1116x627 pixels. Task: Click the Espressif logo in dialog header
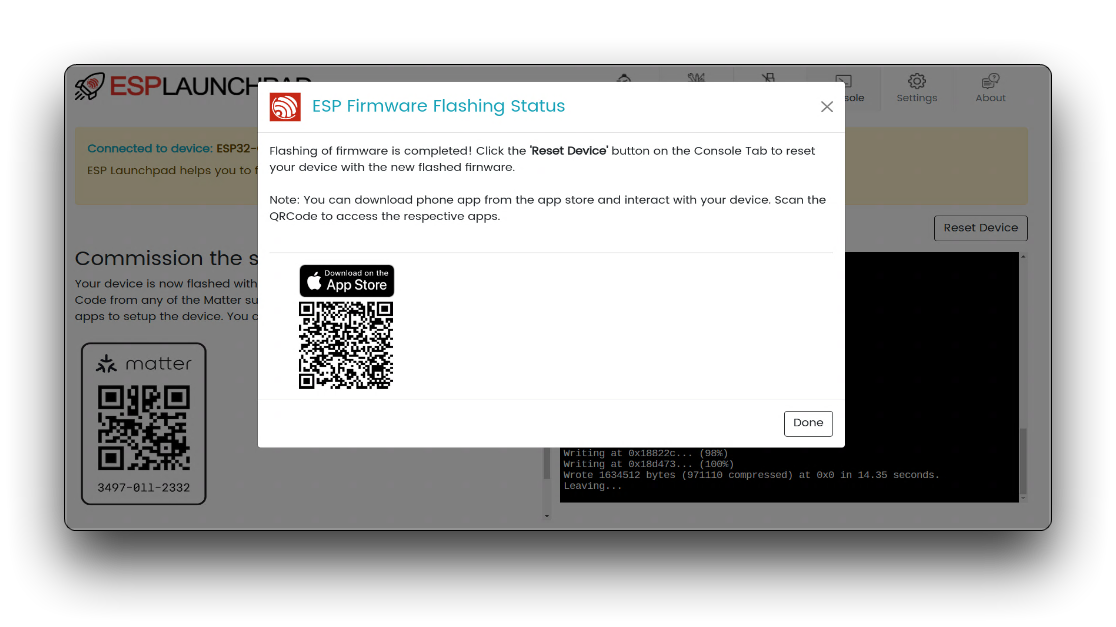(285, 107)
